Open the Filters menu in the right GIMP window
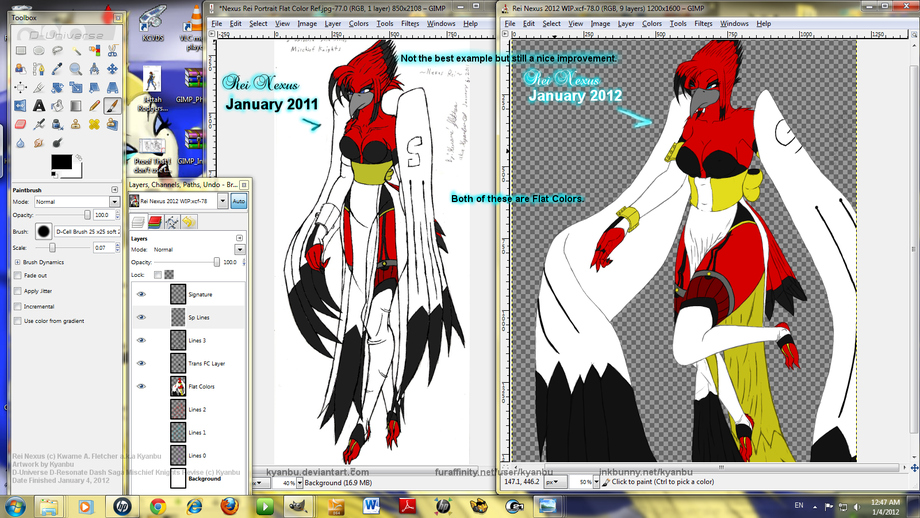 (703, 23)
